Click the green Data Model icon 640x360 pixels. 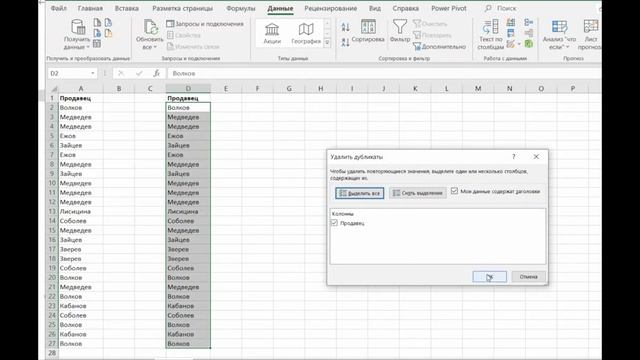coord(529,43)
